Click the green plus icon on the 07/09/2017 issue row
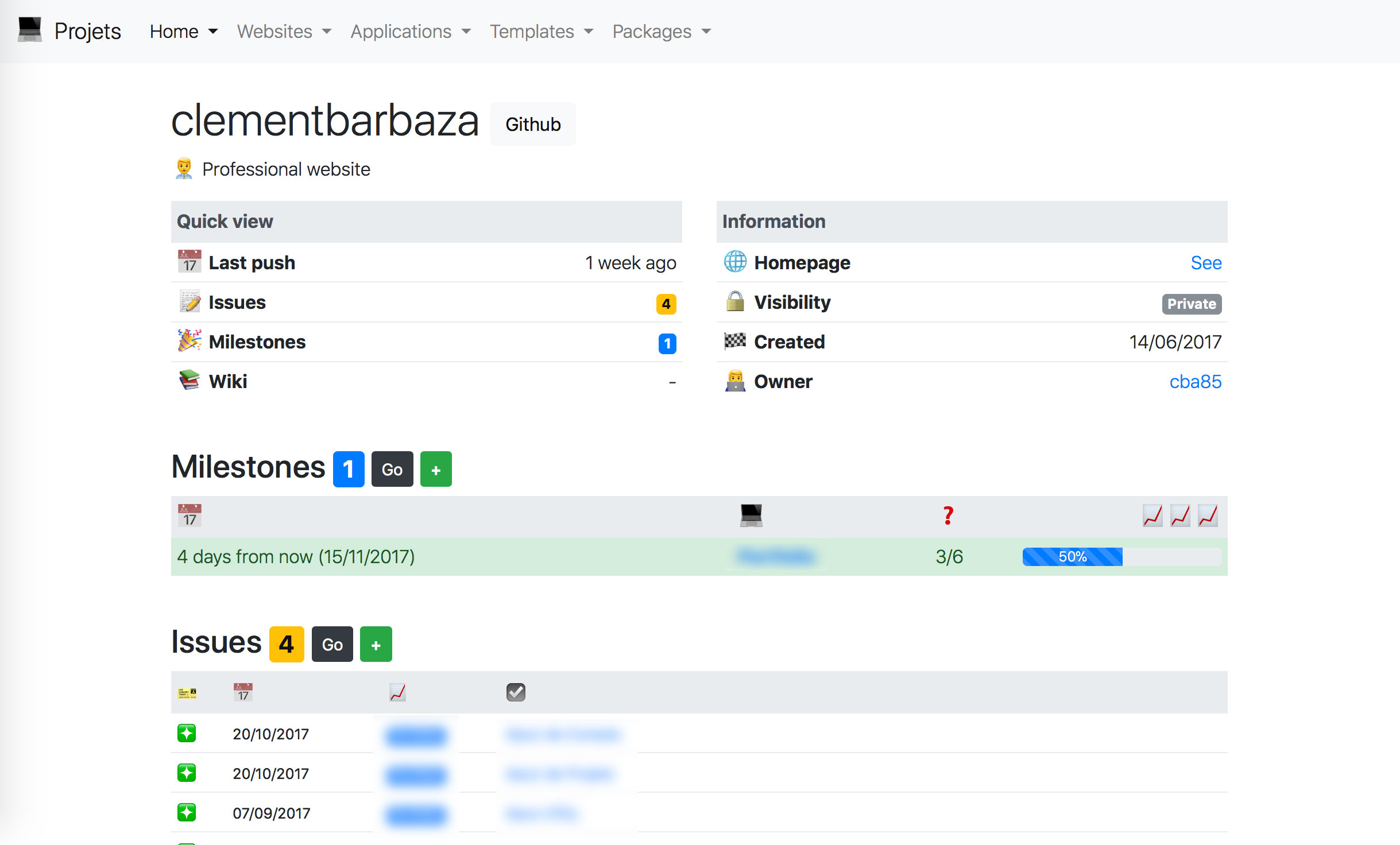The width and height of the screenshot is (1400, 845). click(186, 812)
